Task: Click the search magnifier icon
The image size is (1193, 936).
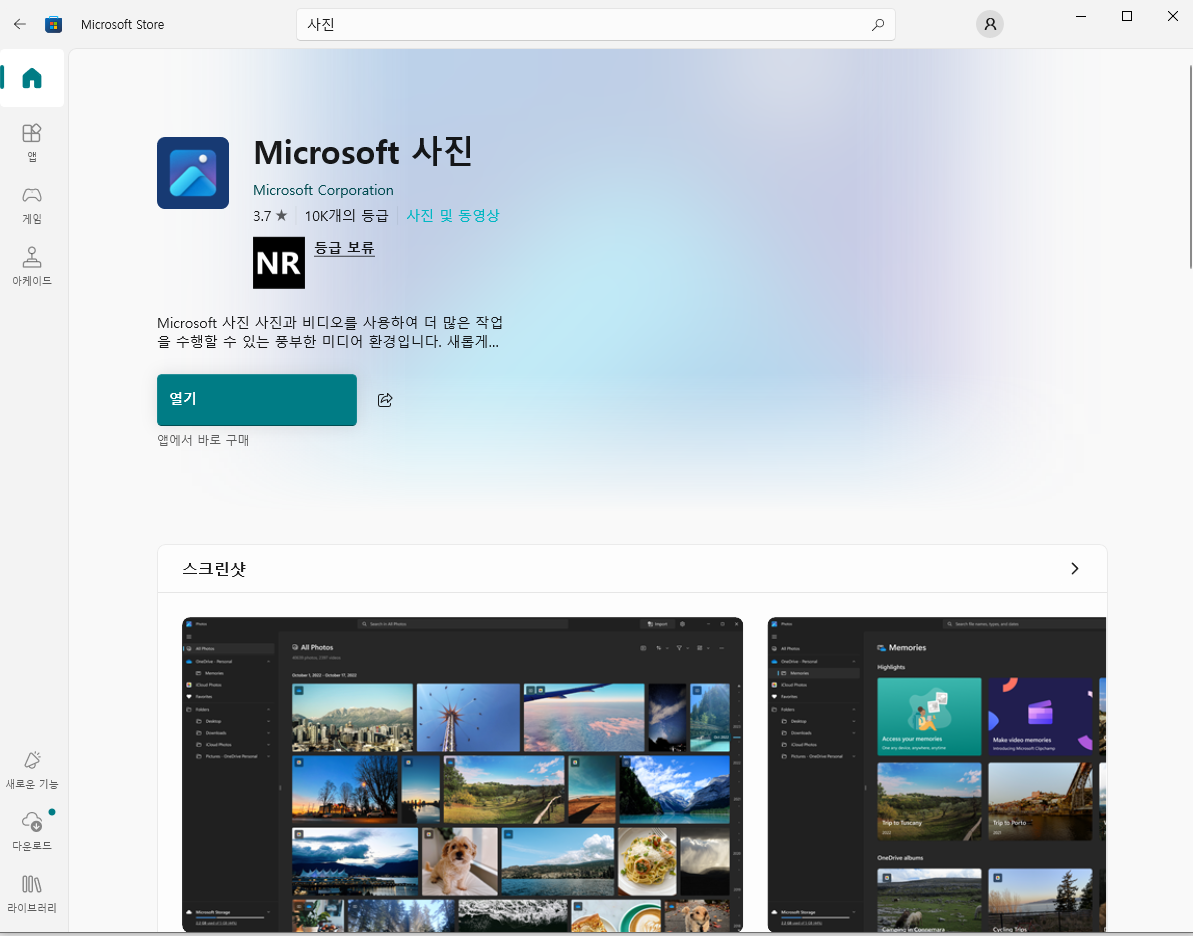Action: pyautogui.click(x=877, y=24)
